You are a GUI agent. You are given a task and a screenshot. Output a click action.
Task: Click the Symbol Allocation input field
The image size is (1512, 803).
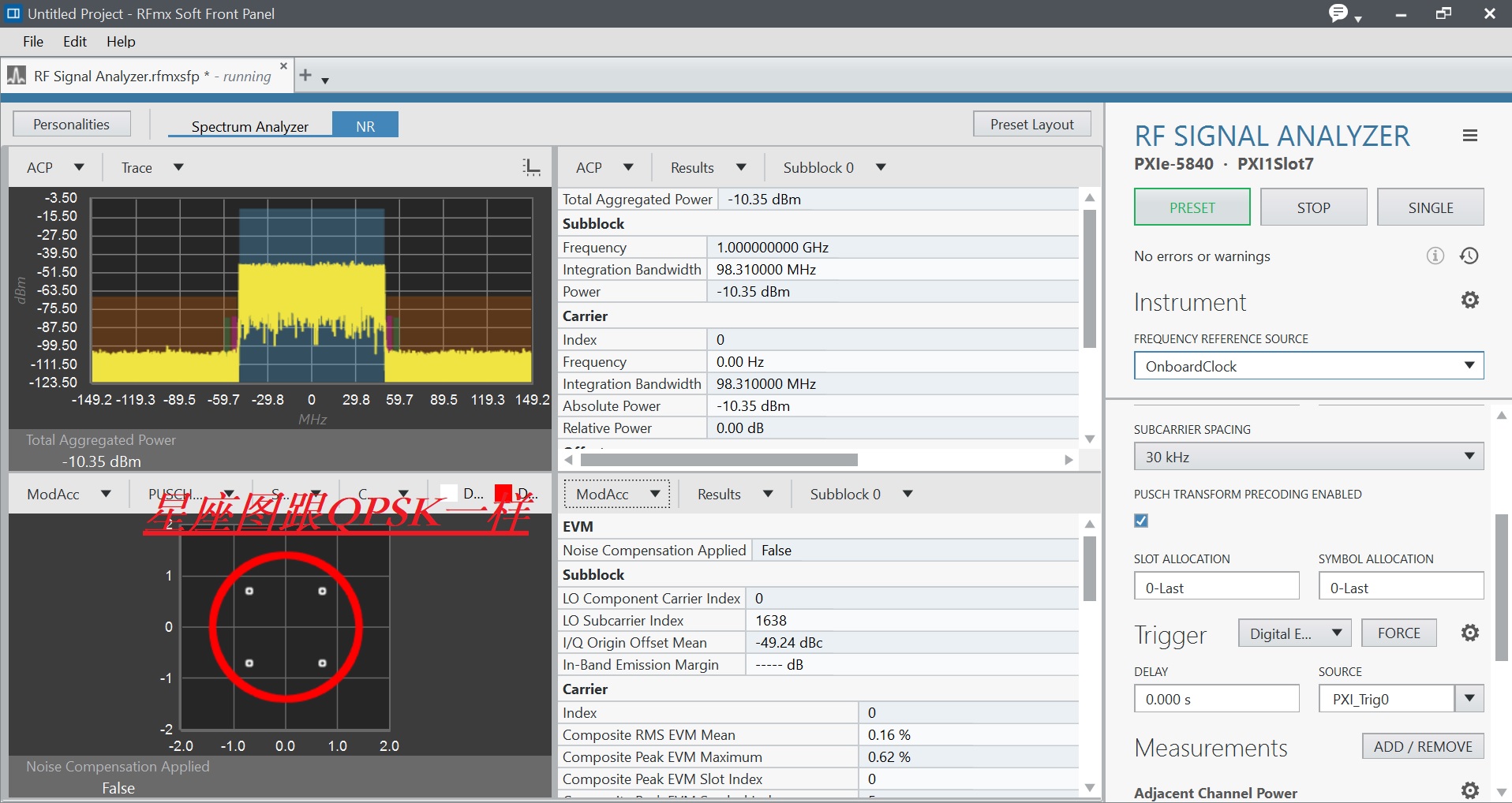tap(1401, 587)
